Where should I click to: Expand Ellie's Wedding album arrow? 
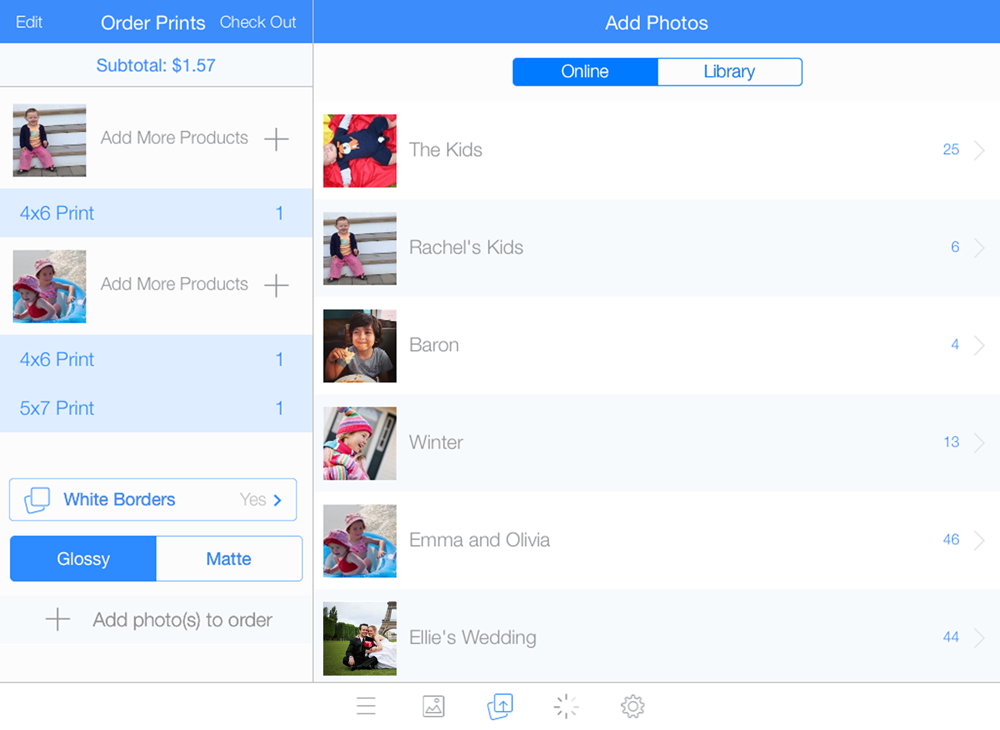[979, 637]
